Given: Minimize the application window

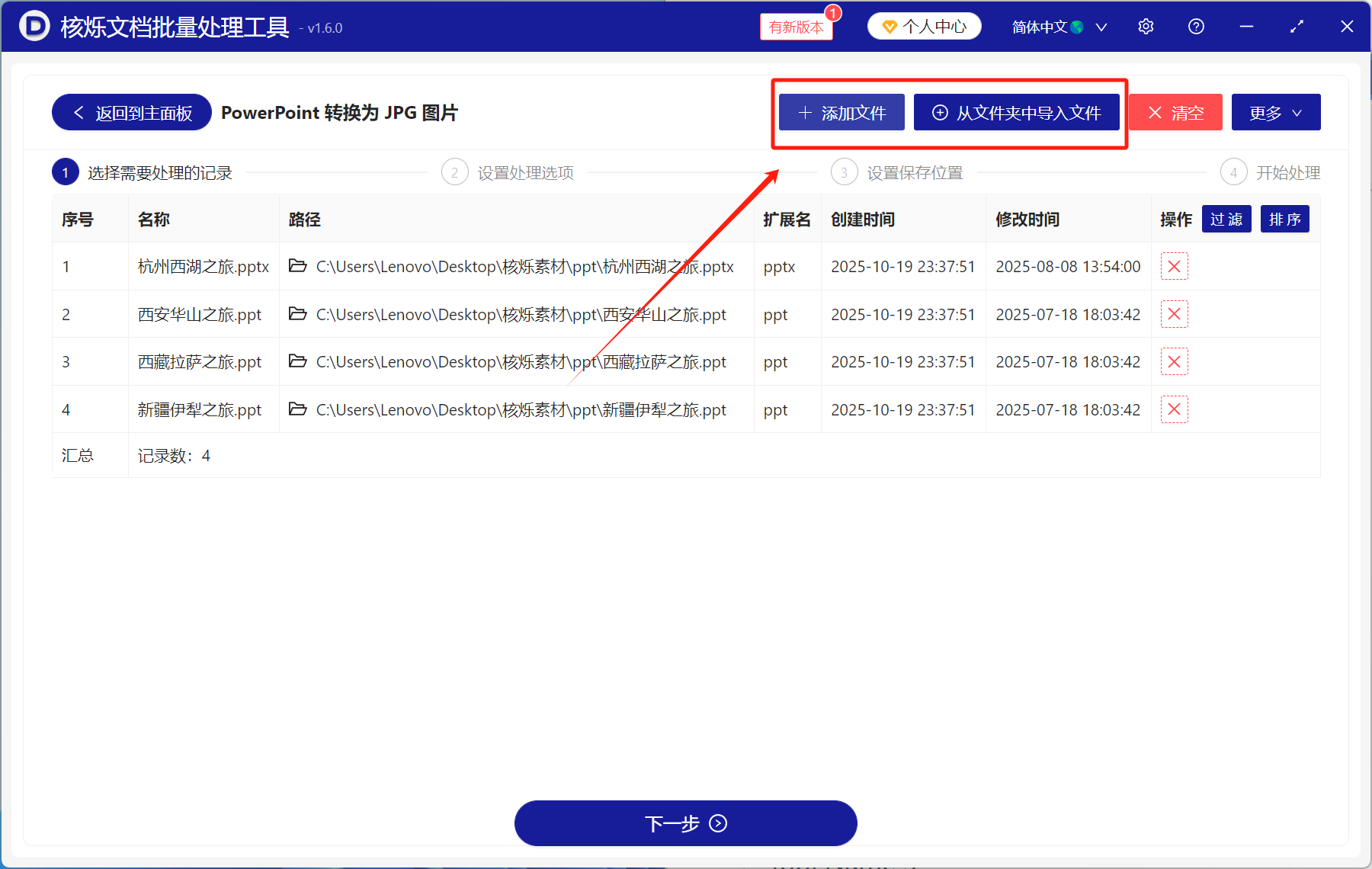Looking at the screenshot, I should 1246,27.
